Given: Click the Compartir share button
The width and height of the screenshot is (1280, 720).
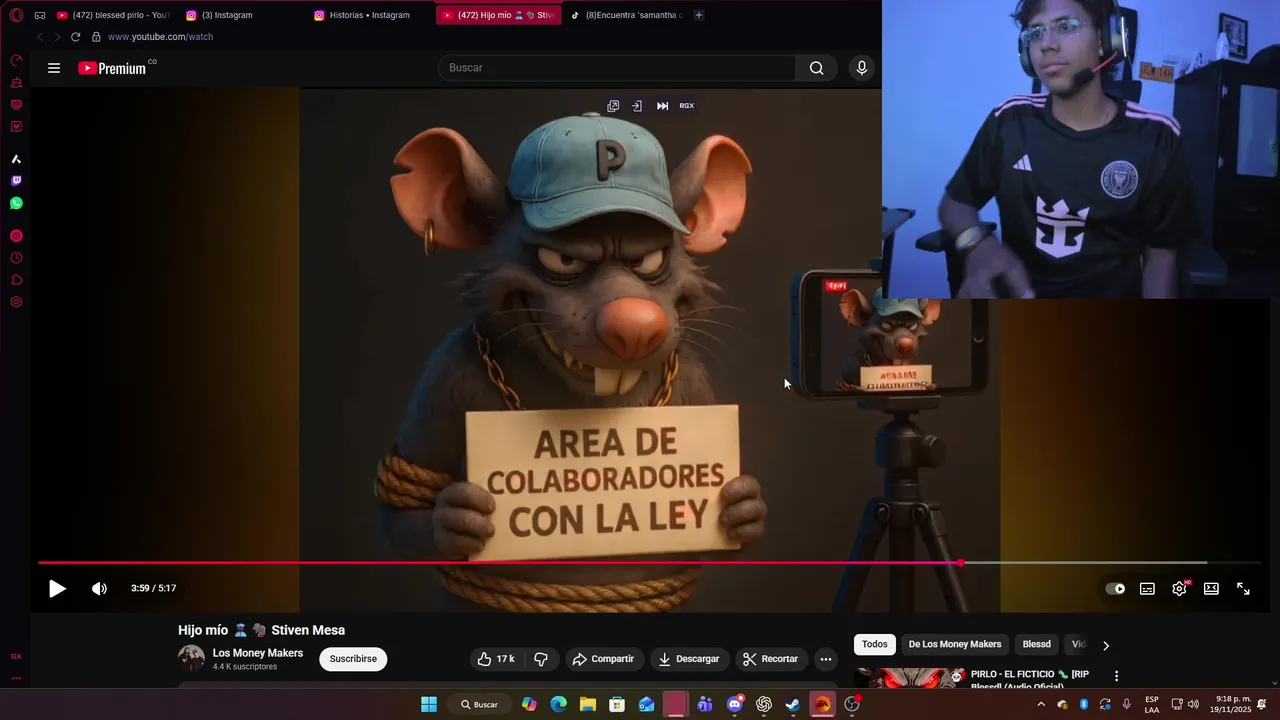Looking at the screenshot, I should 603,659.
